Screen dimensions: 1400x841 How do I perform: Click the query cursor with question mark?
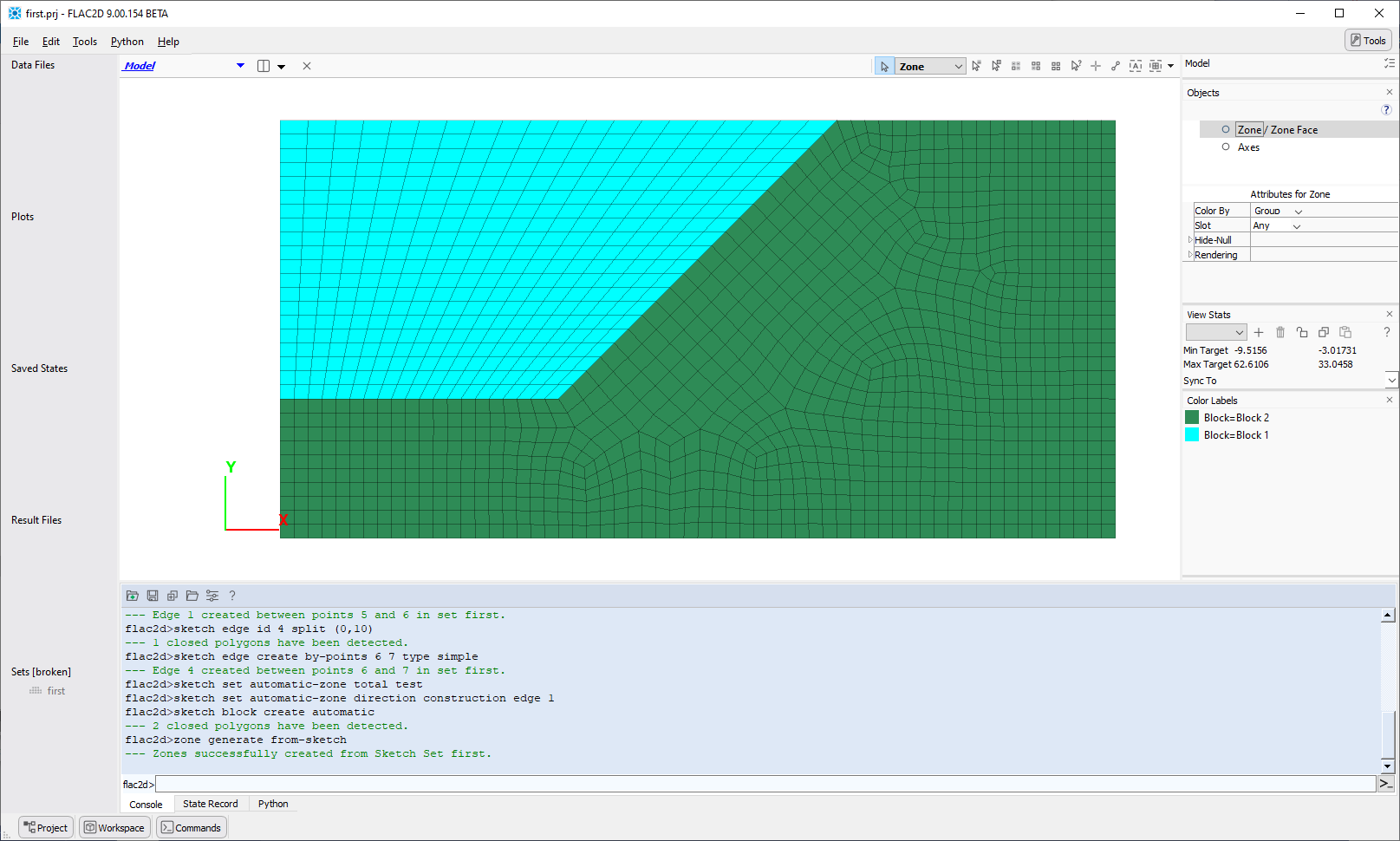1076,66
